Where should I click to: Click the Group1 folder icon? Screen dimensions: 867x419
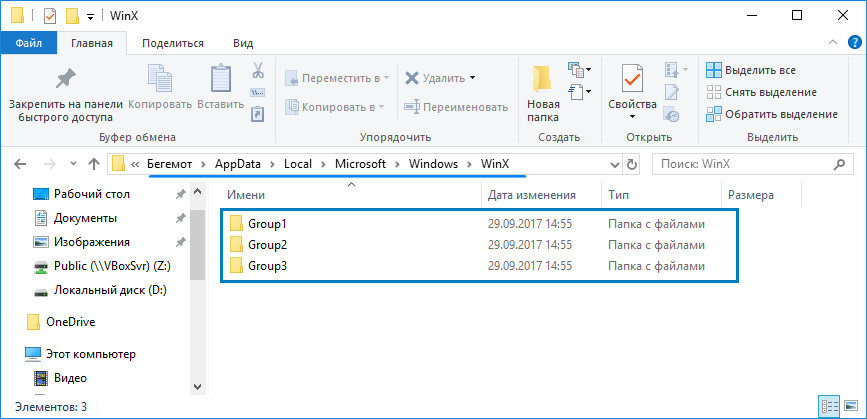point(237,223)
